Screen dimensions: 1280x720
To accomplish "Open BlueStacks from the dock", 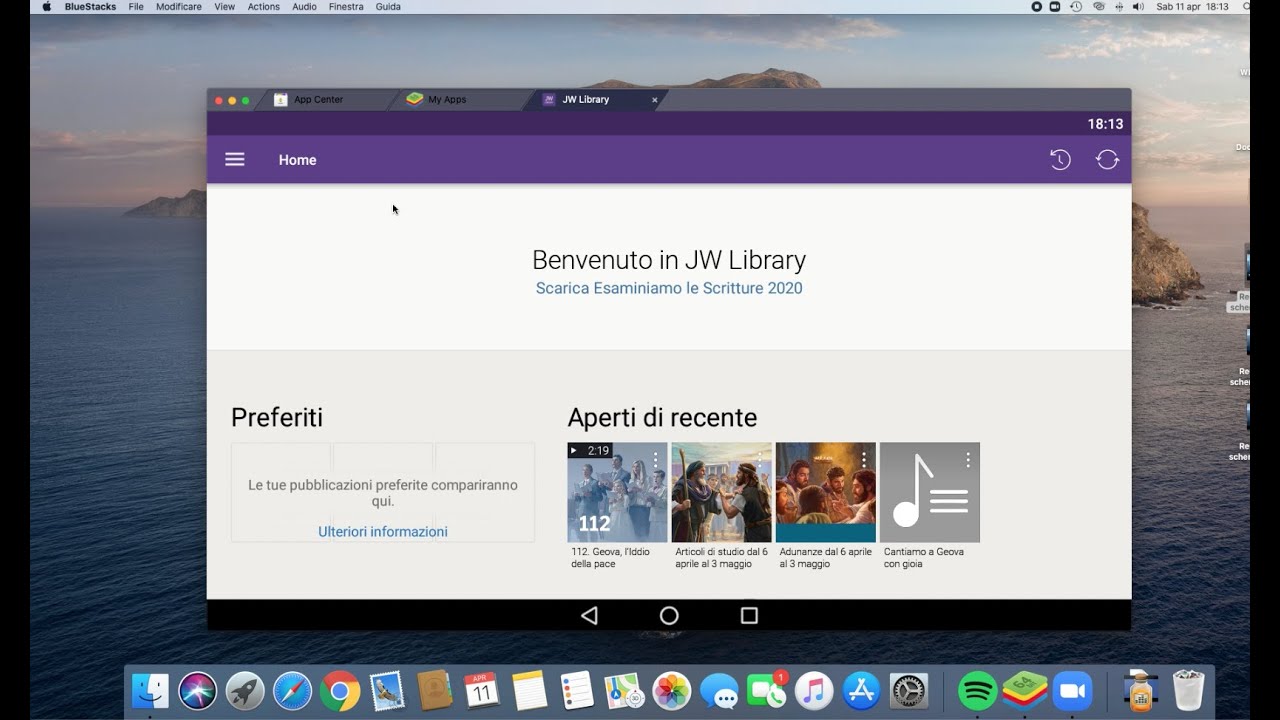I will (x=1025, y=691).
